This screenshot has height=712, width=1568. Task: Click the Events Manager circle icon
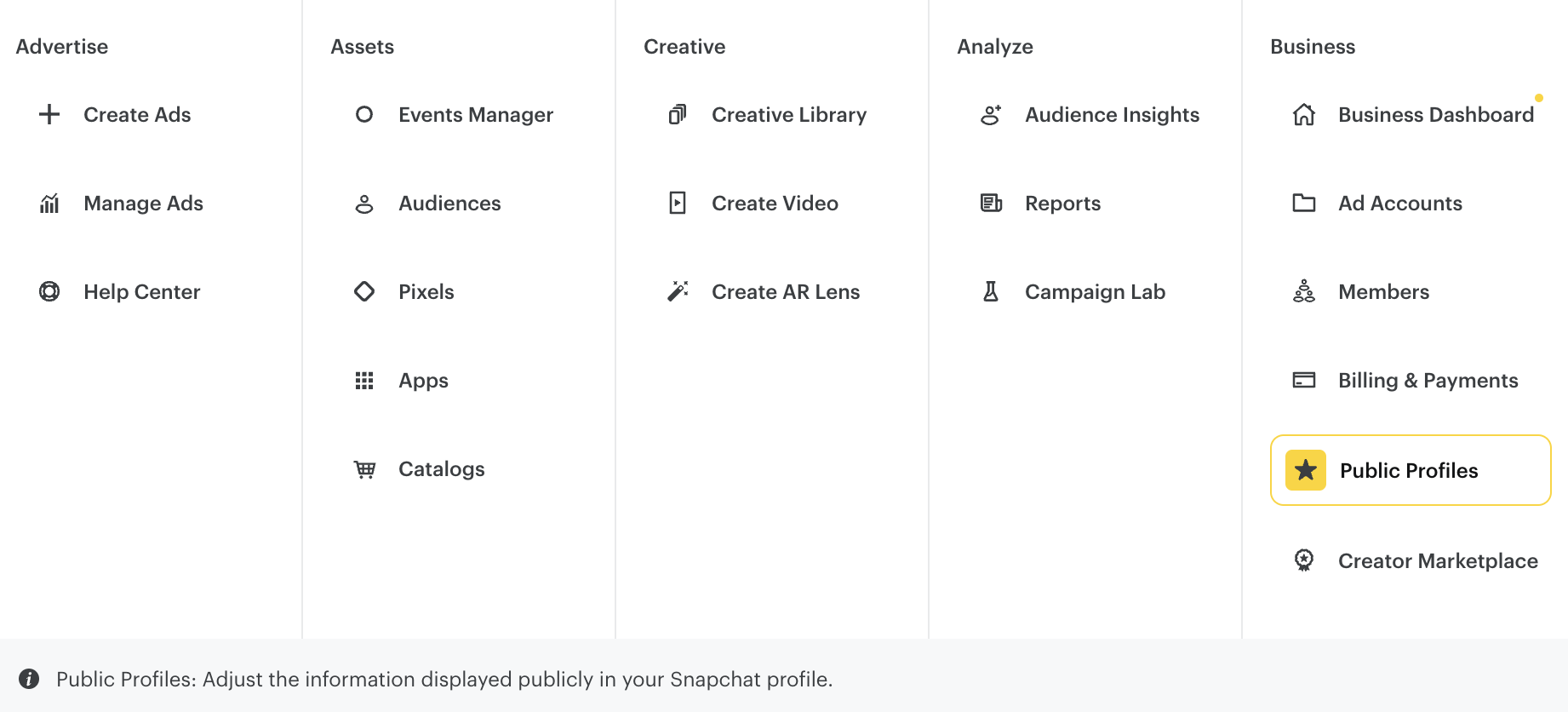pyautogui.click(x=364, y=114)
